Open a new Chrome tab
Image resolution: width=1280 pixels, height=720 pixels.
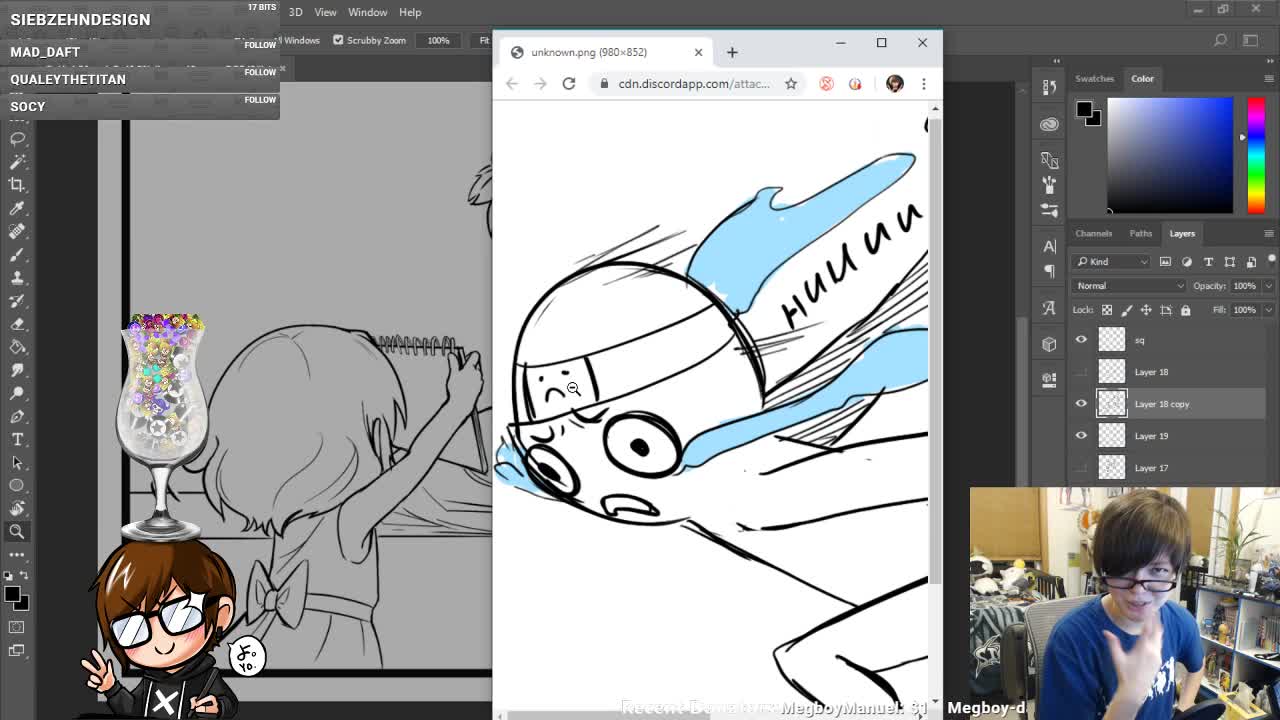[x=732, y=52]
